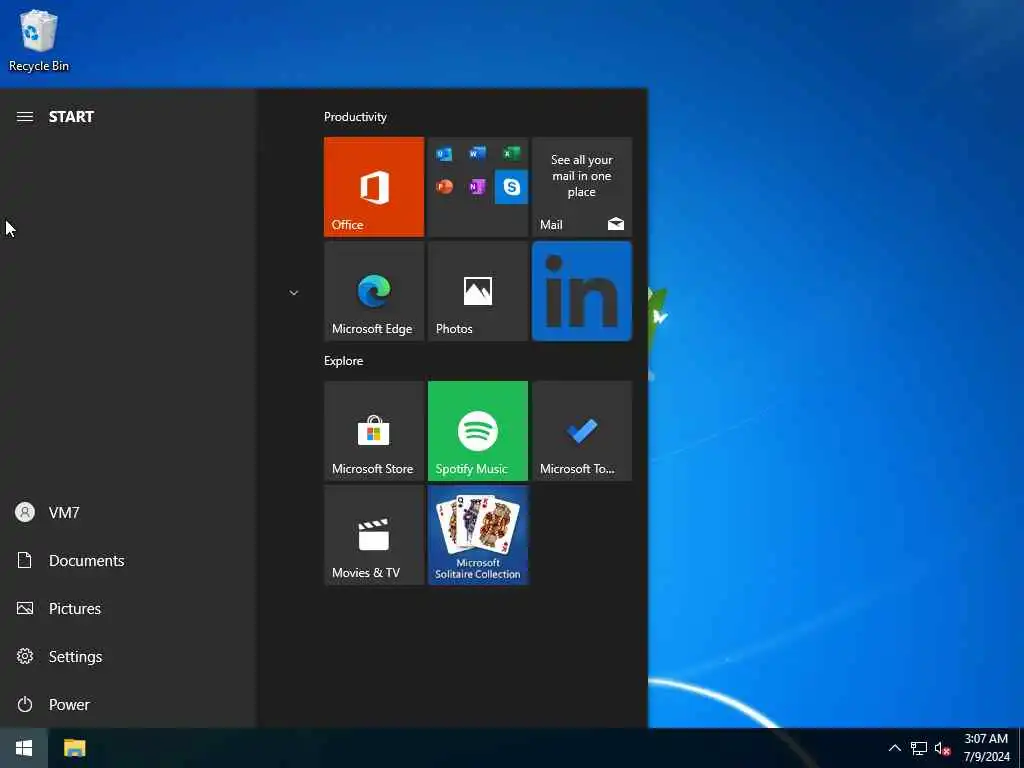Open the Power options
The width and height of the screenshot is (1024, 768).
click(128, 705)
